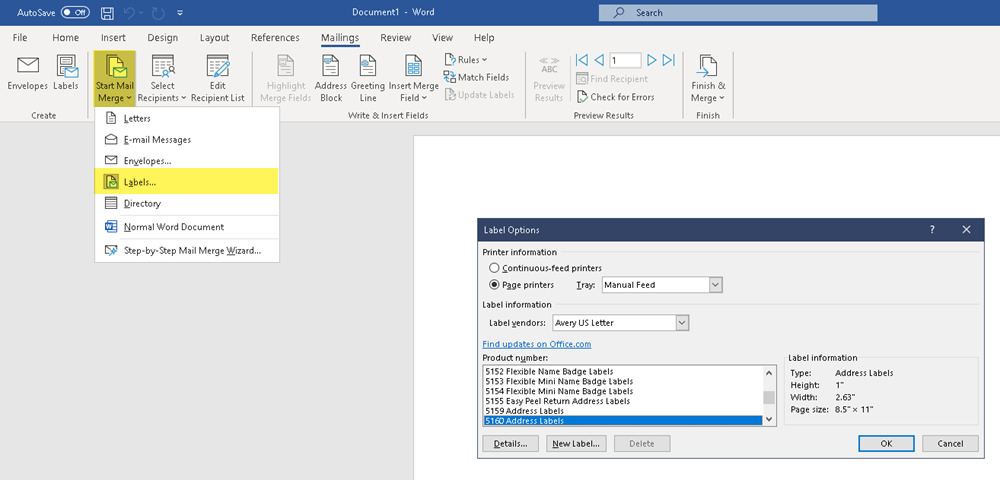Screen dimensions: 1000x481
Task: Open Select Recipients tool
Action: tap(162, 79)
